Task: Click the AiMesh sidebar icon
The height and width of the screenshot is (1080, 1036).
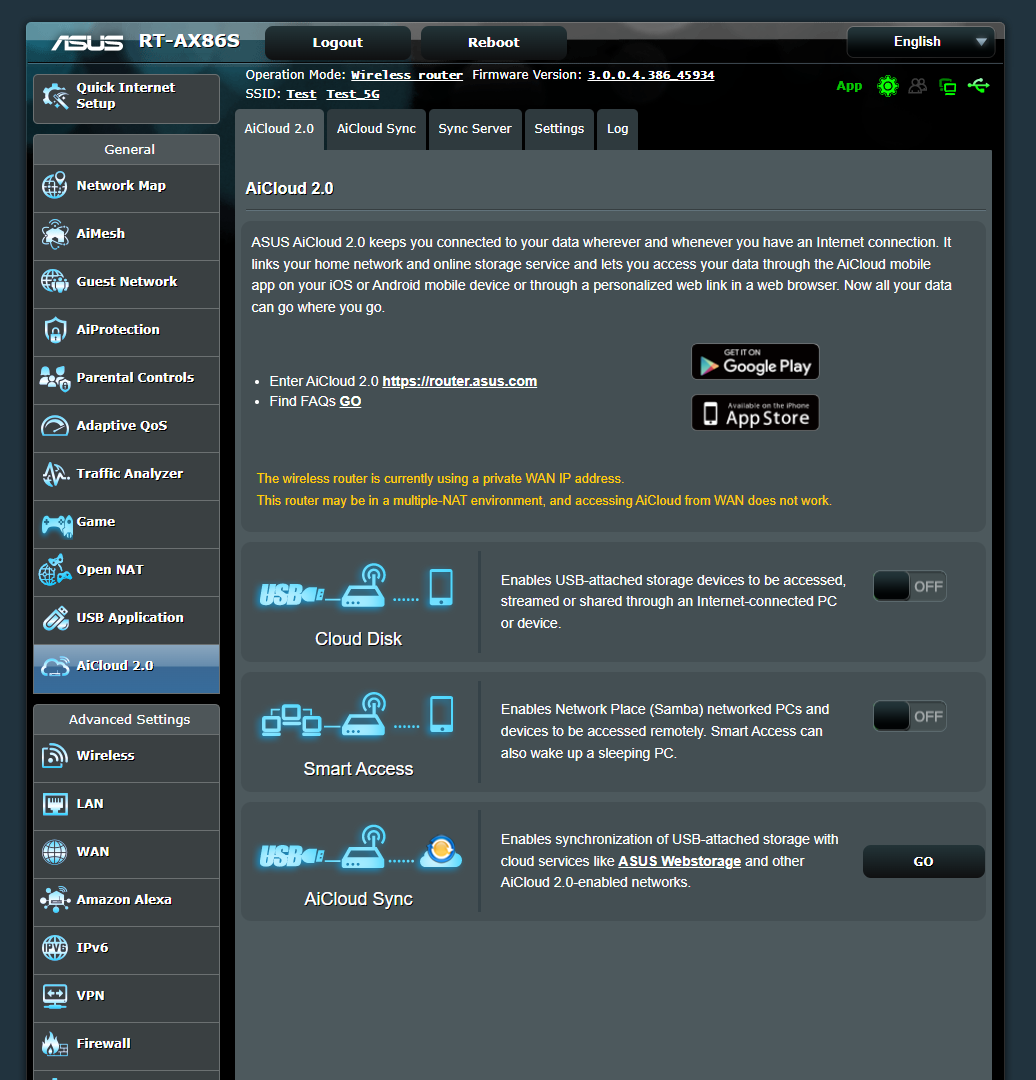Action: tap(54, 233)
